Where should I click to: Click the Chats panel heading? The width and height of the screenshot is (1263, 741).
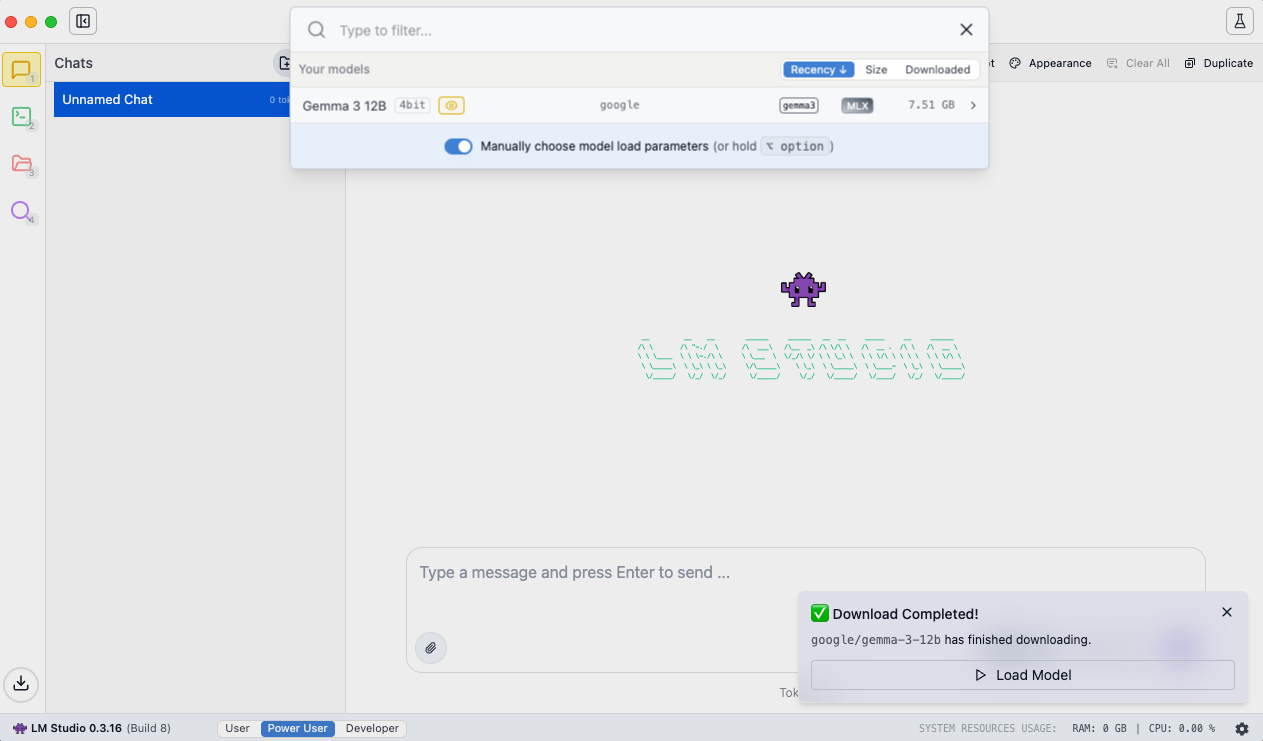73,63
